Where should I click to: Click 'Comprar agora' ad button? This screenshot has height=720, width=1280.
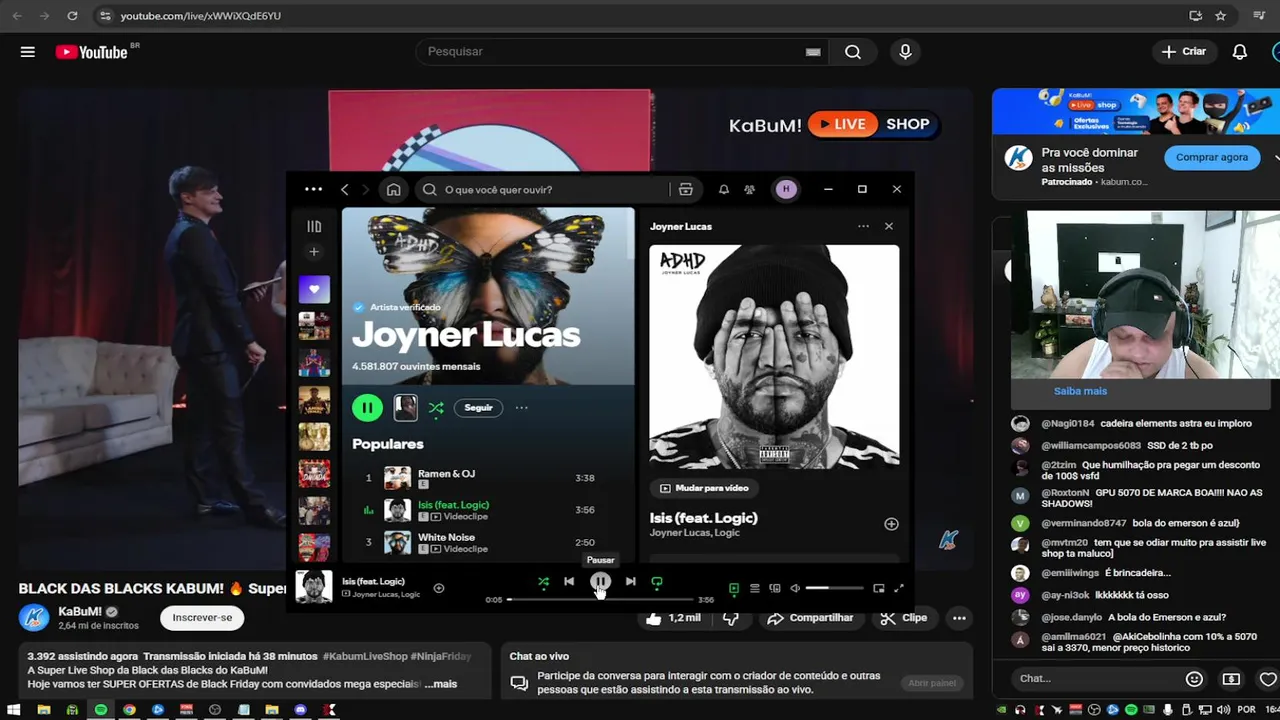[1211, 157]
